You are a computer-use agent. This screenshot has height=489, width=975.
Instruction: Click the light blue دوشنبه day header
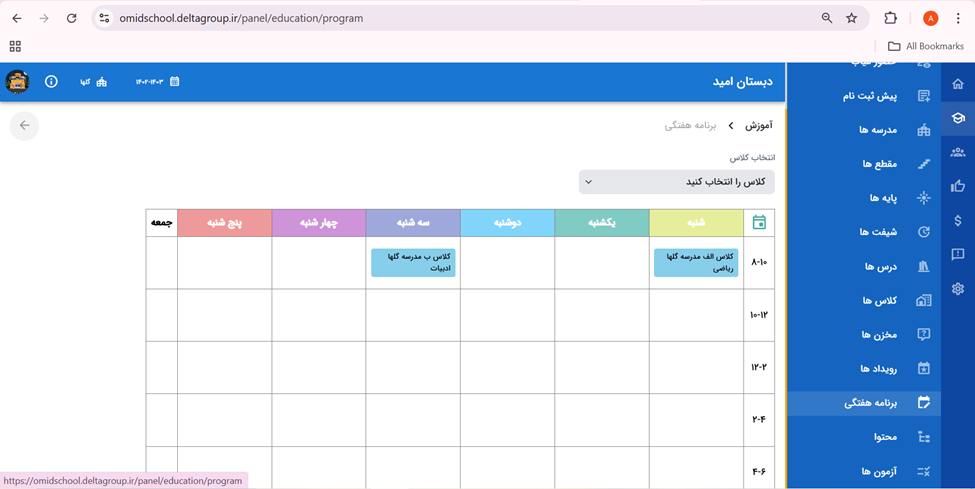(507, 223)
